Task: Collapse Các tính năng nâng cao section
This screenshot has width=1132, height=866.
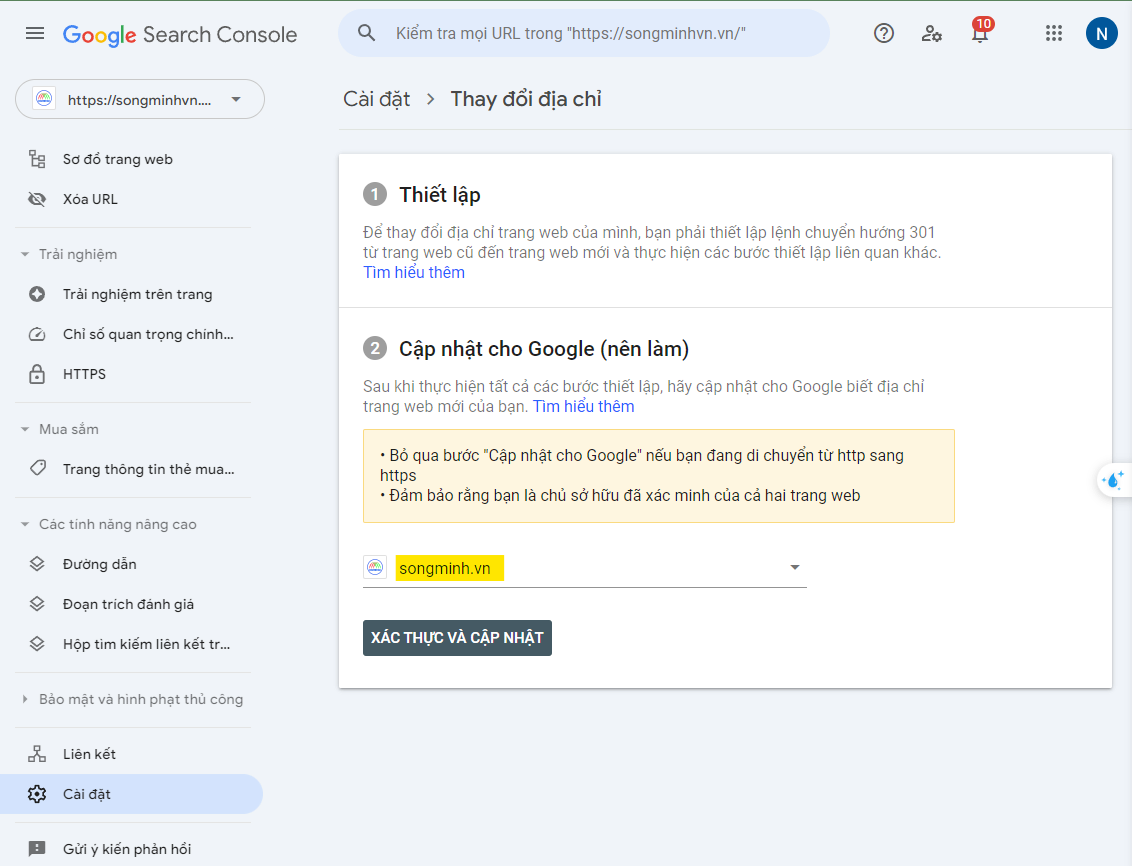Action: (25, 524)
